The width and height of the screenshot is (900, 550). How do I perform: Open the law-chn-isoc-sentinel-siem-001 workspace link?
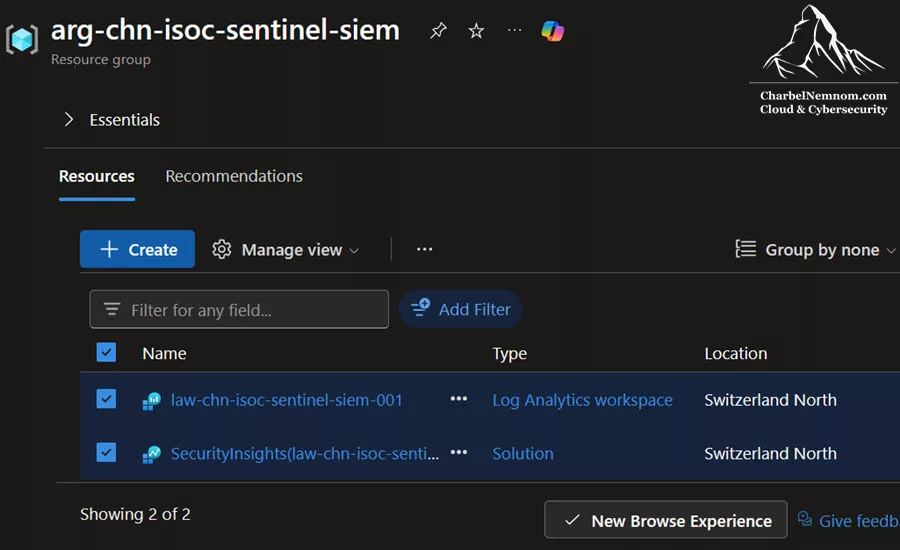point(286,400)
